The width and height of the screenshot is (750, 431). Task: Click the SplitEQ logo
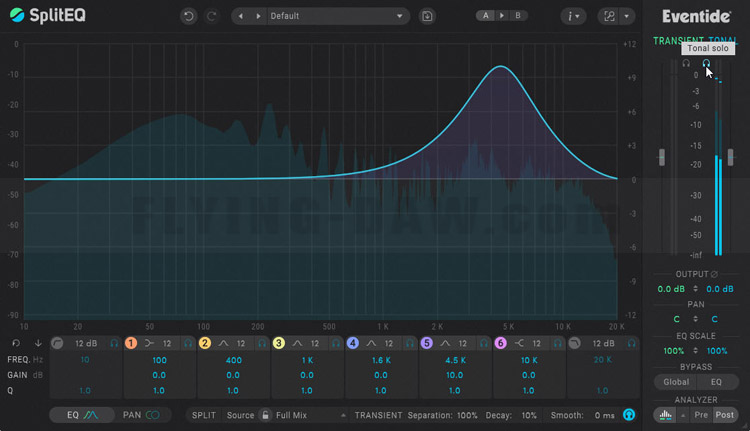click(x=48, y=15)
